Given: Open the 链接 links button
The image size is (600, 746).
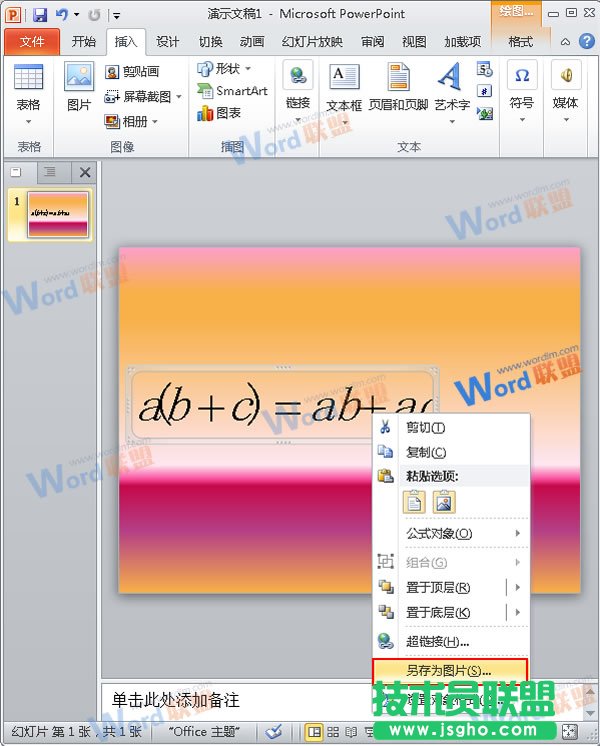Looking at the screenshot, I should point(298,91).
